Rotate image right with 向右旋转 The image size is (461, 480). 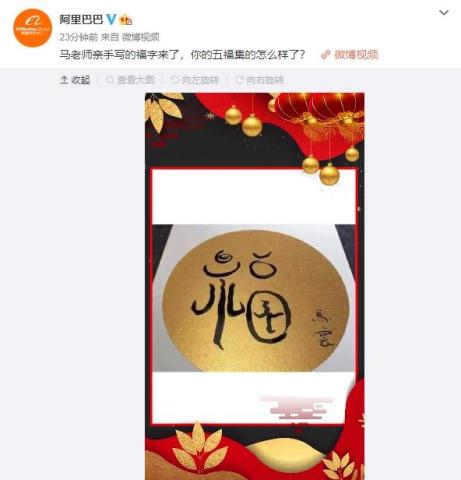pyautogui.click(x=259, y=80)
